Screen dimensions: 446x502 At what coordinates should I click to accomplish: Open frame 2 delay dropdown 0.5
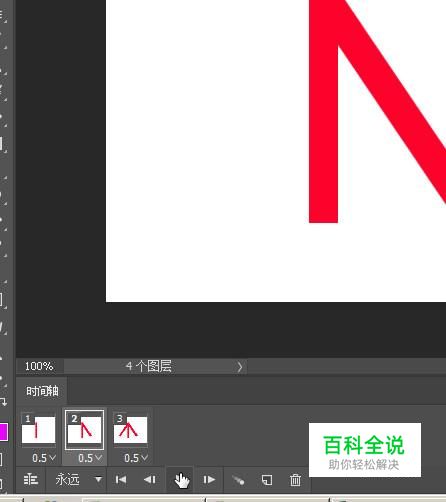click(x=90, y=458)
